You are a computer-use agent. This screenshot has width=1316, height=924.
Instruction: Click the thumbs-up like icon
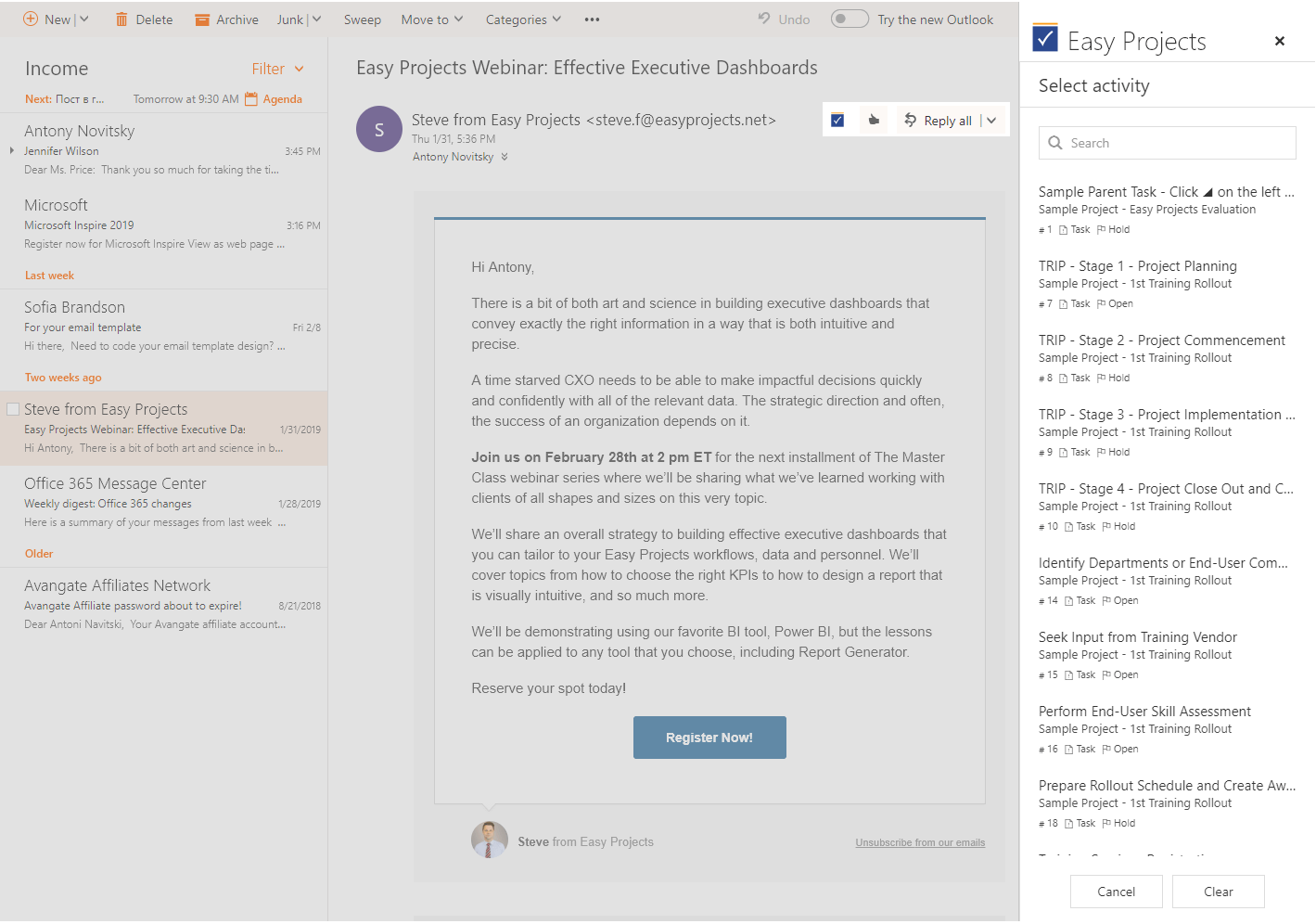[x=874, y=120]
